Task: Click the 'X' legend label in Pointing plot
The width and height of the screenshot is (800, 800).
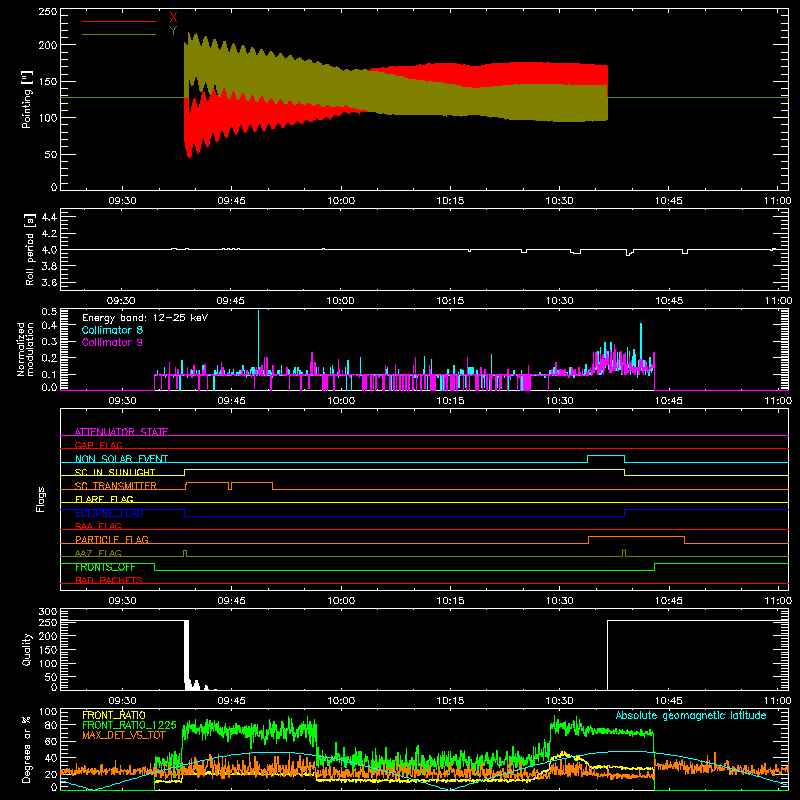Action: [173, 18]
